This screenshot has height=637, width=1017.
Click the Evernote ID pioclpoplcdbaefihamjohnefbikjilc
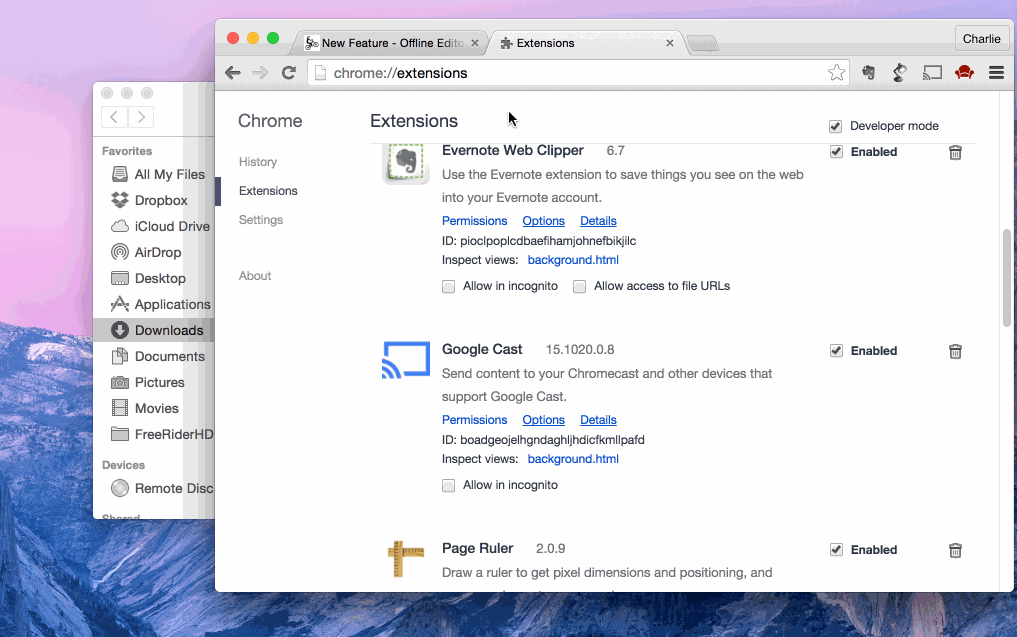[548, 241]
